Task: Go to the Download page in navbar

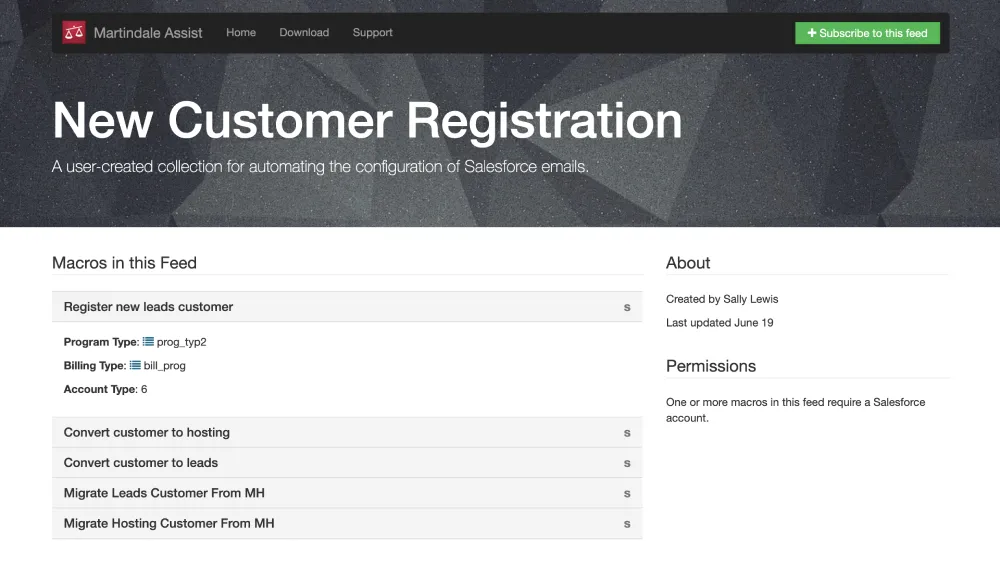Action: coord(304,33)
